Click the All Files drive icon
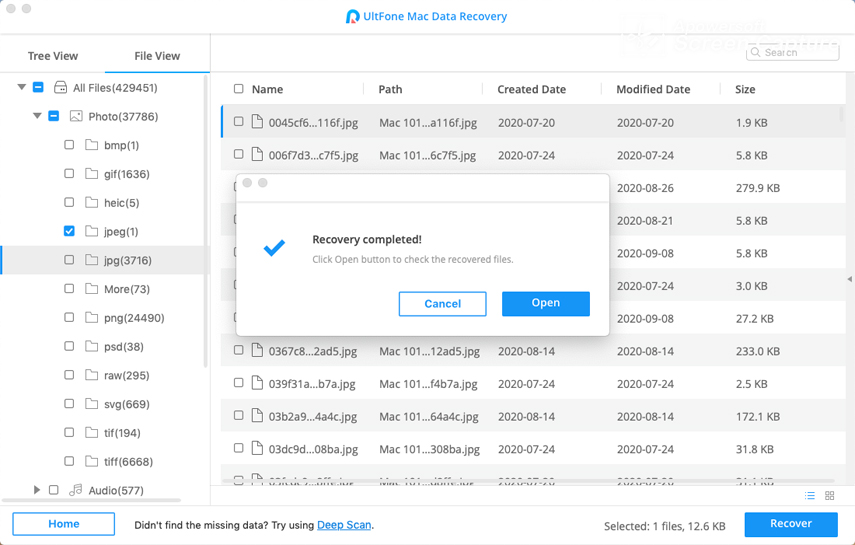 click(x=61, y=88)
